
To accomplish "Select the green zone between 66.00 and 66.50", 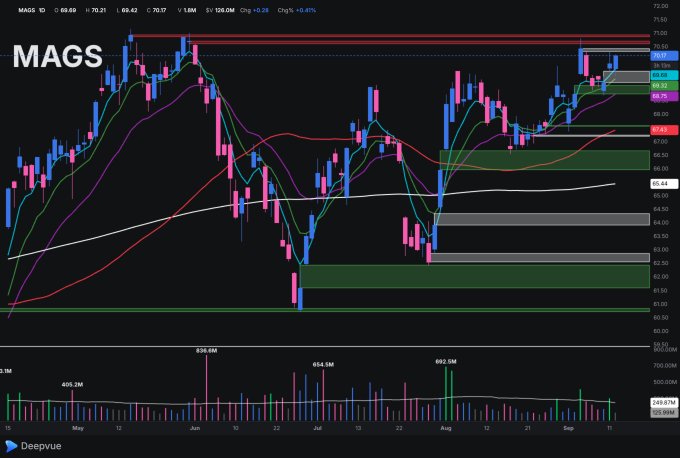I will click(544, 160).
